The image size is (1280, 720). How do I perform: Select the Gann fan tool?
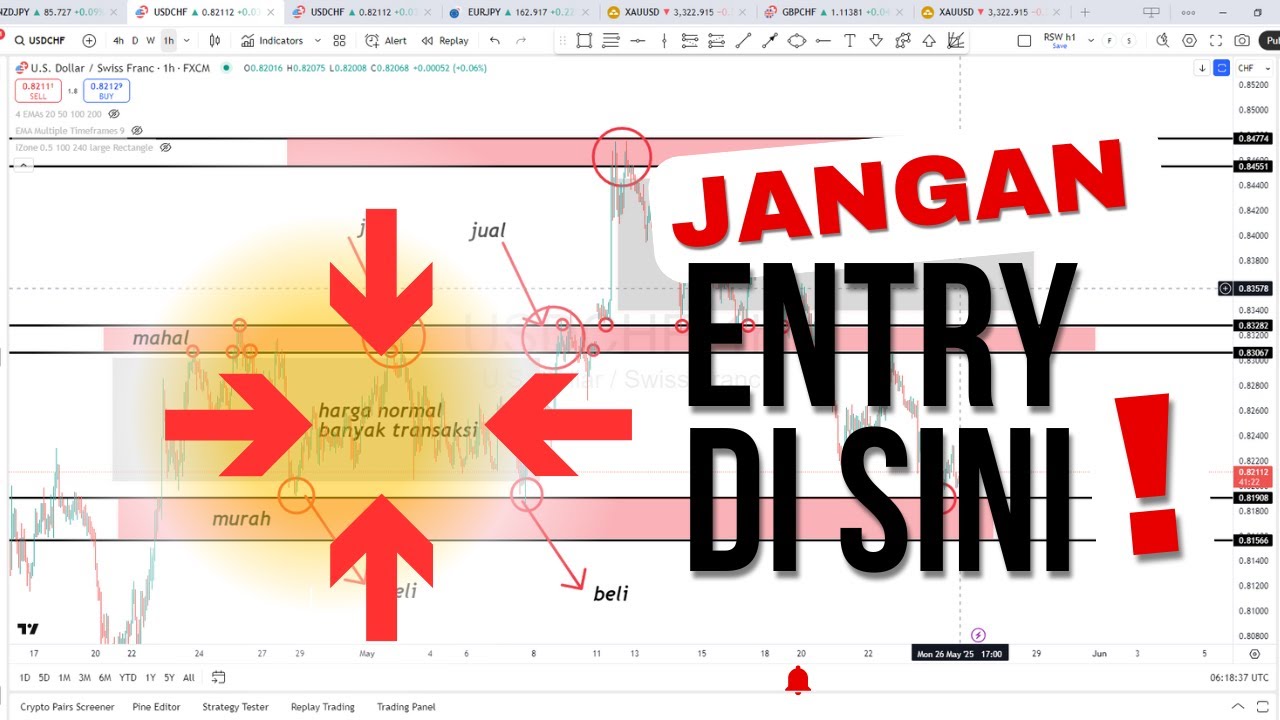(x=956, y=41)
